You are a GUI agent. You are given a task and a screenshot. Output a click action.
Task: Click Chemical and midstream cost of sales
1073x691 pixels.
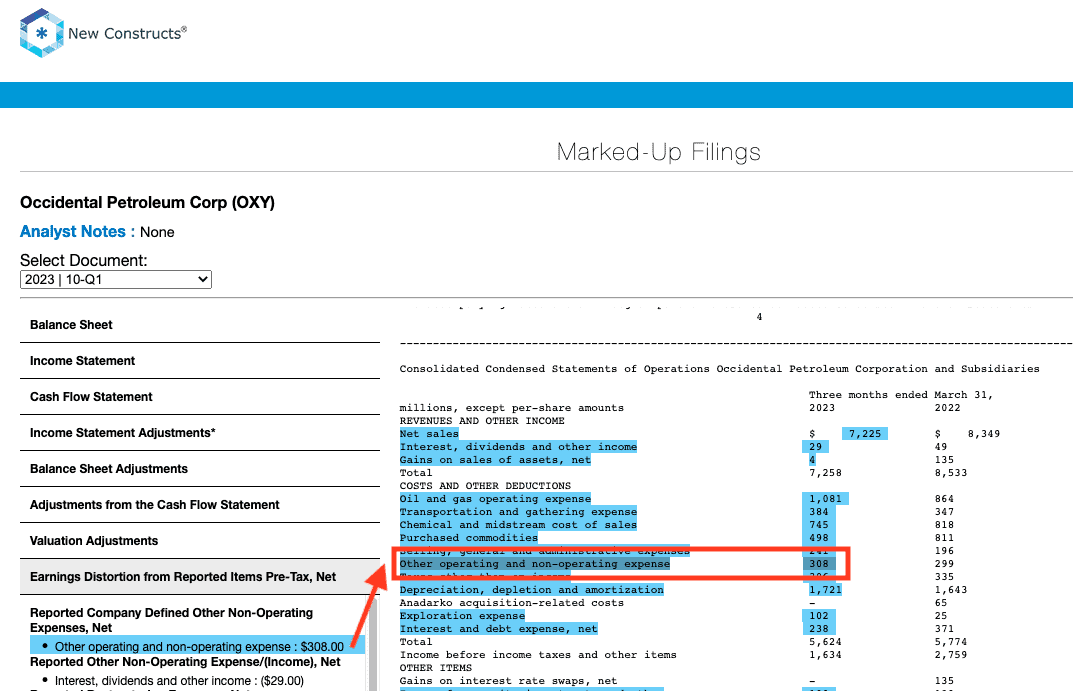[518, 525]
